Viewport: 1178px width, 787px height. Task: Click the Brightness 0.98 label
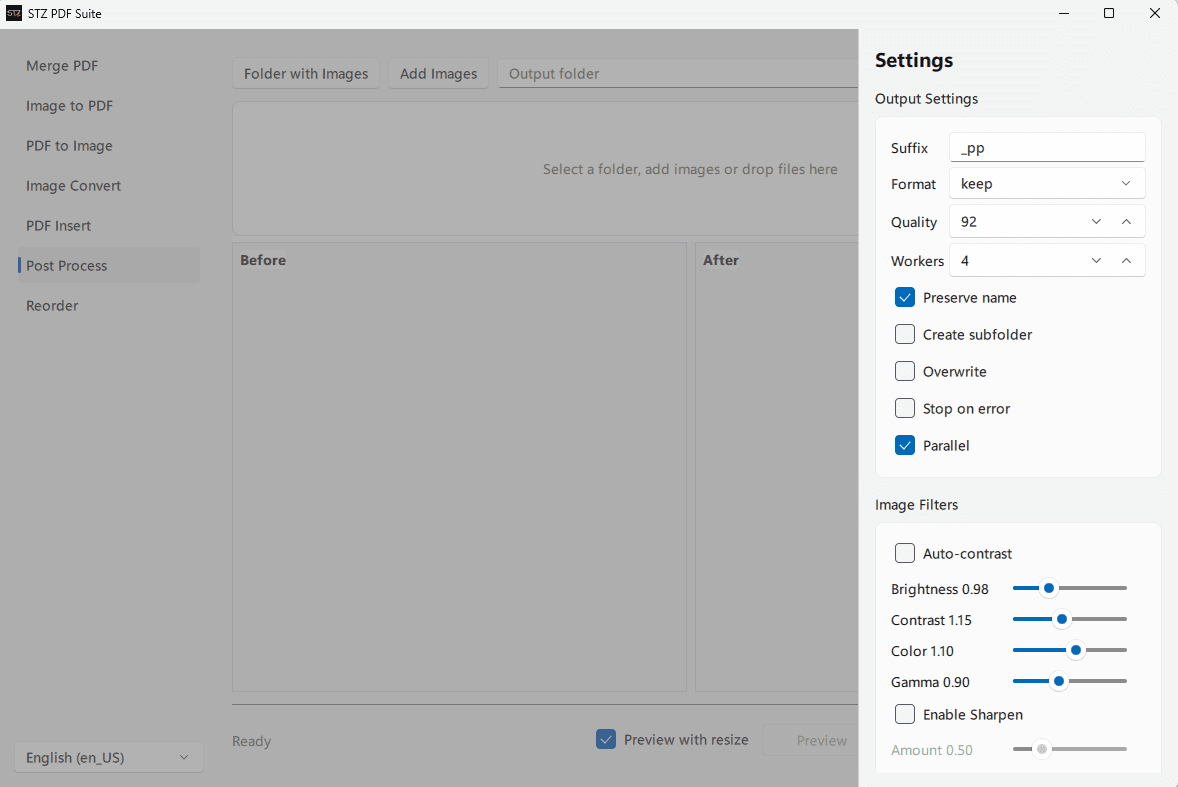(x=940, y=589)
